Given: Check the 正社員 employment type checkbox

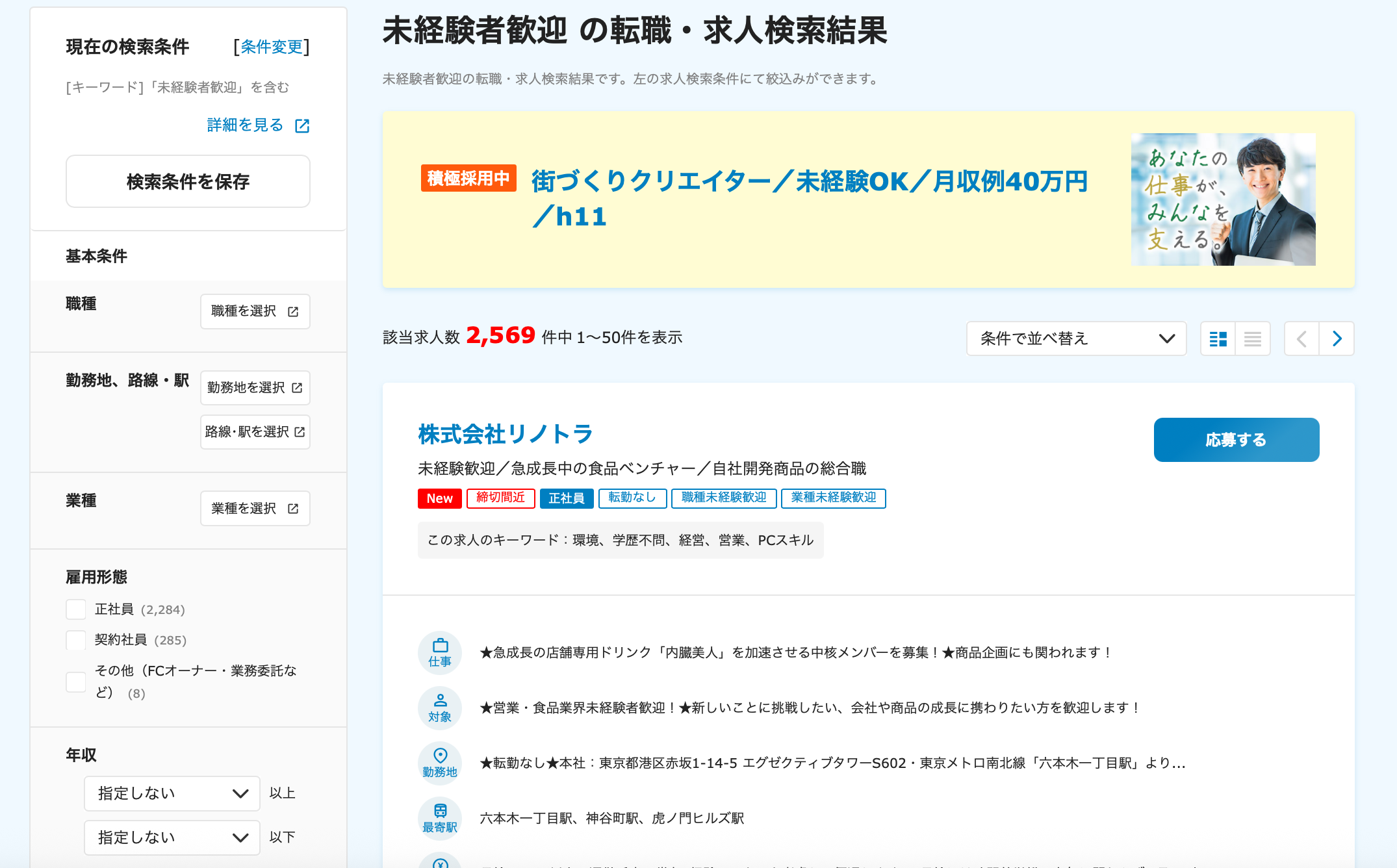Looking at the screenshot, I should (x=75, y=609).
